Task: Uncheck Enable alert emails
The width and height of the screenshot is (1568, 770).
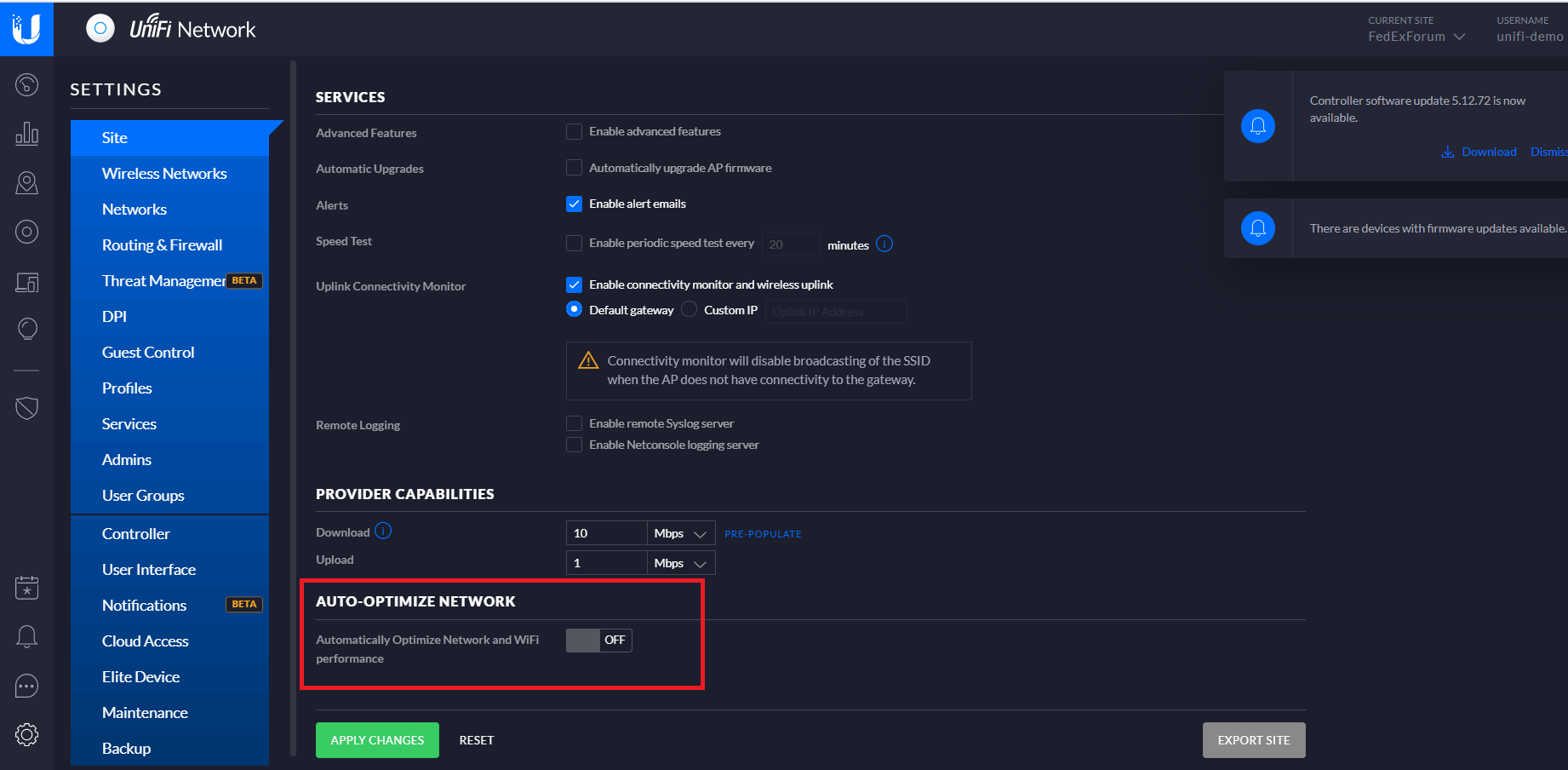Action: pyautogui.click(x=575, y=204)
